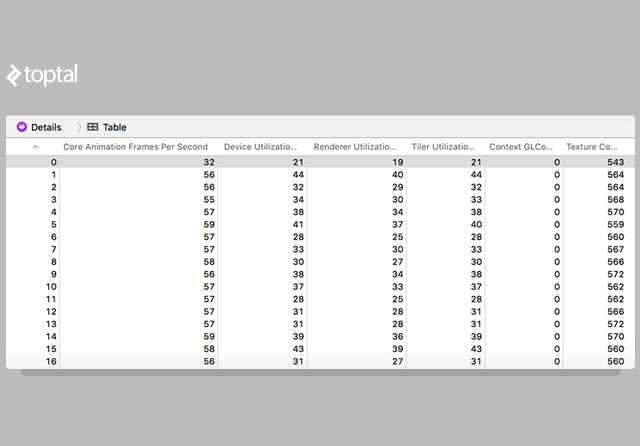This screenshot has width=640, height=446.
Task: Sort by Device Utilization column header
Action: click(x=260, y=147)
